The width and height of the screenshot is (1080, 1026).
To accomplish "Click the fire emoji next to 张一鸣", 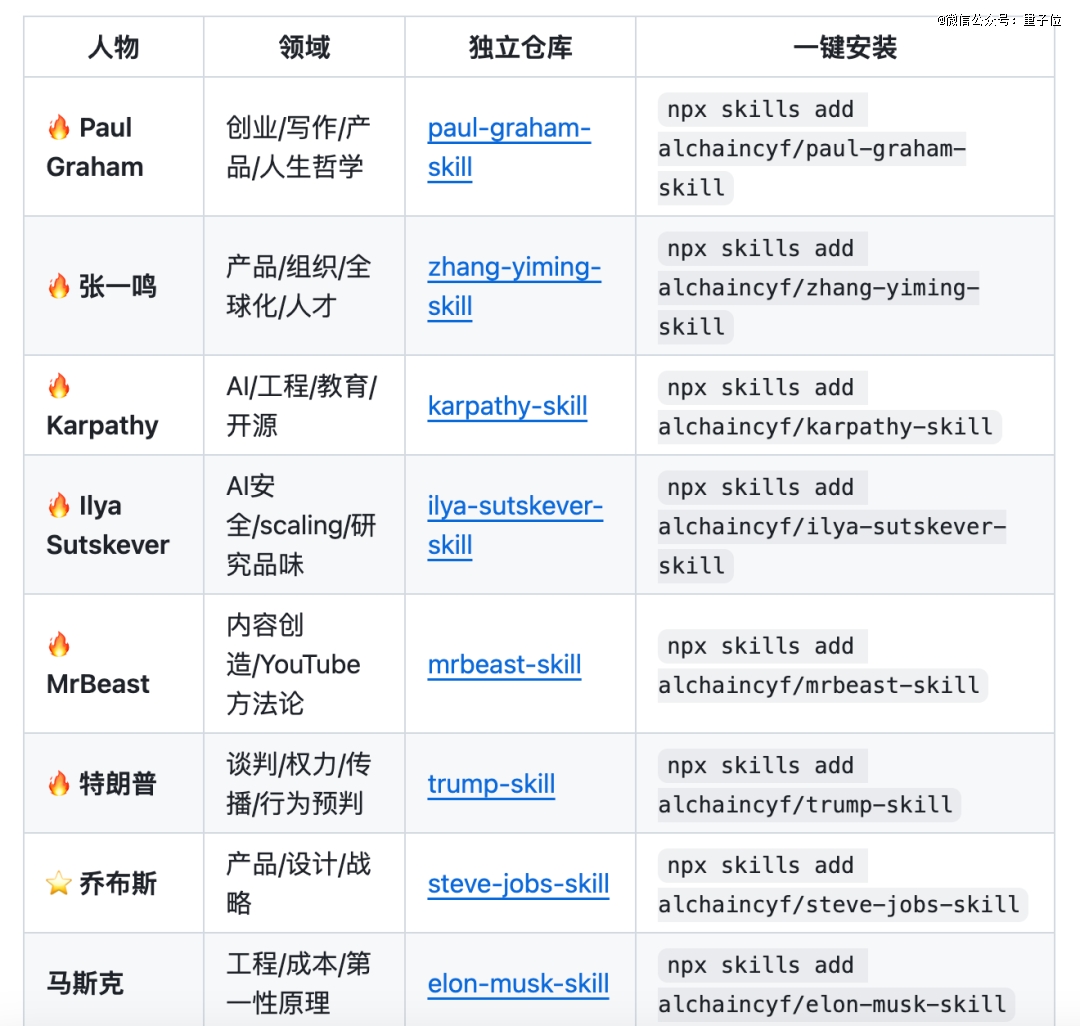I will pos(59,287).
